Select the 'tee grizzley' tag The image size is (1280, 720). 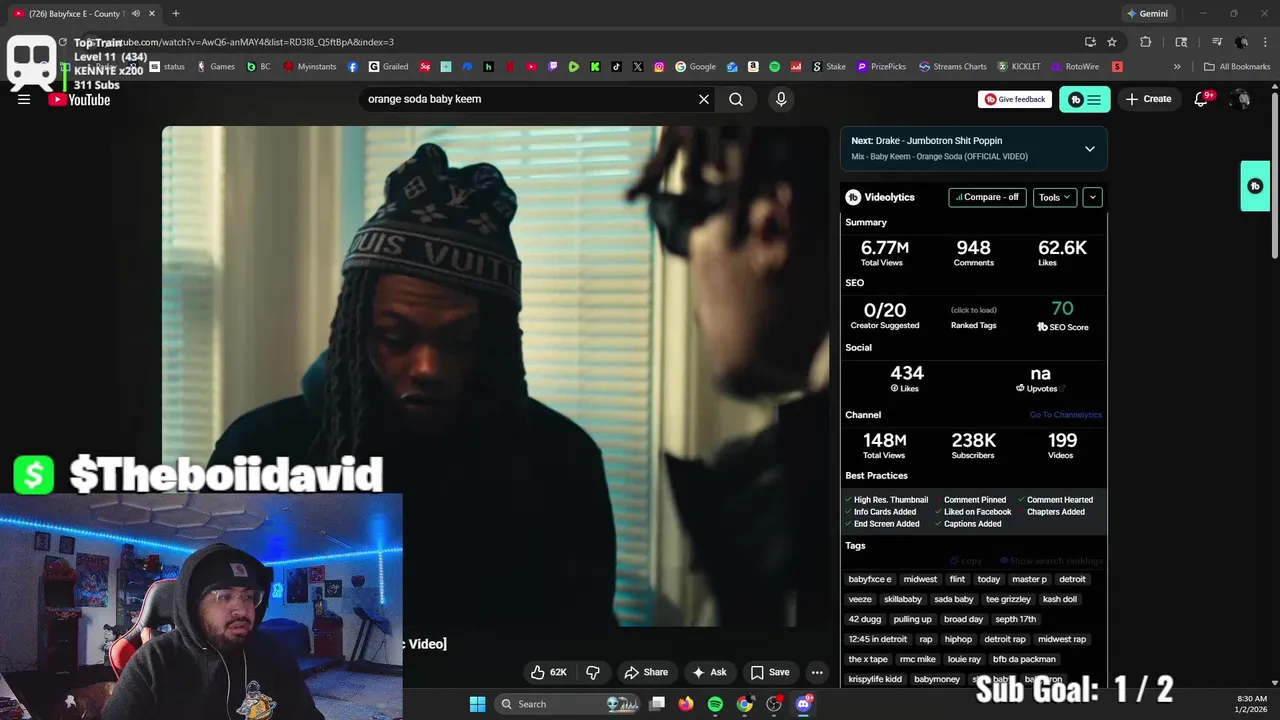[1008, 599]
